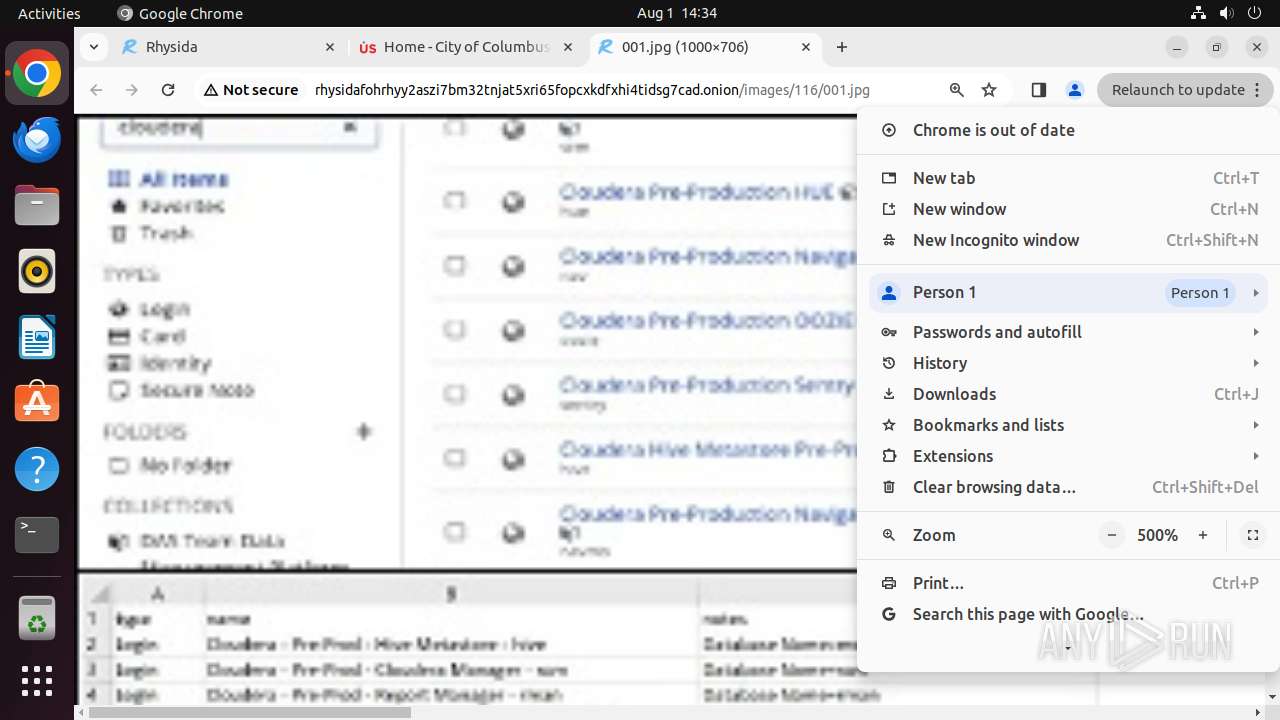
Task: Expand the Person 1 profile submenu
Action: point(1068,293)
